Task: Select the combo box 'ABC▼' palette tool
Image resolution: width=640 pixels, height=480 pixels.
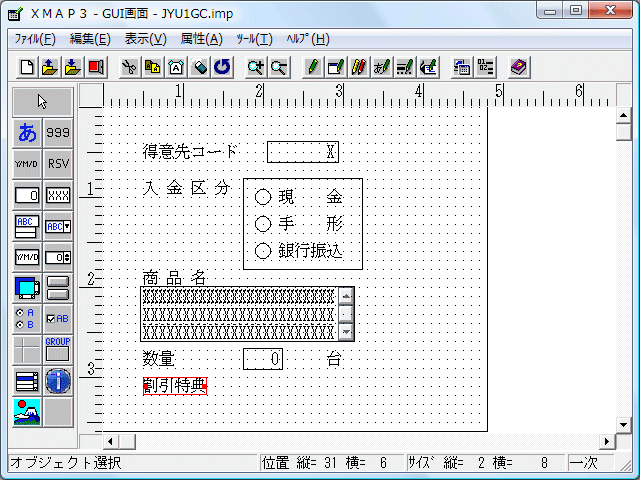Action: (58, 225)
